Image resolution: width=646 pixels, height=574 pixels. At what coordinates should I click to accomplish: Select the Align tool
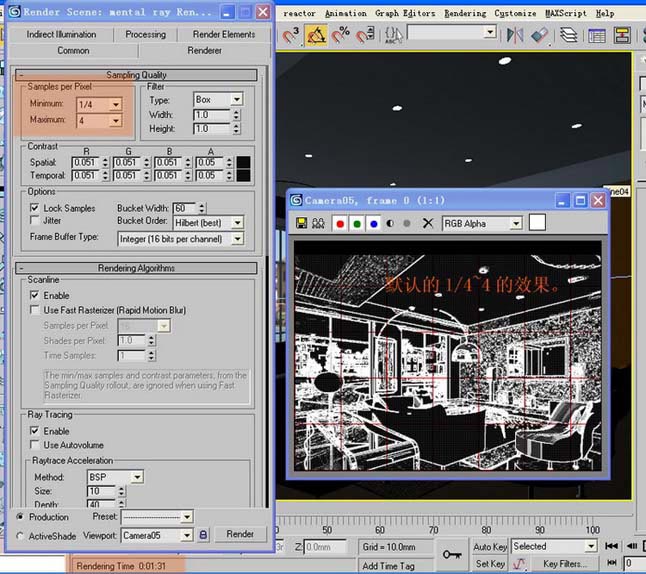540,35
